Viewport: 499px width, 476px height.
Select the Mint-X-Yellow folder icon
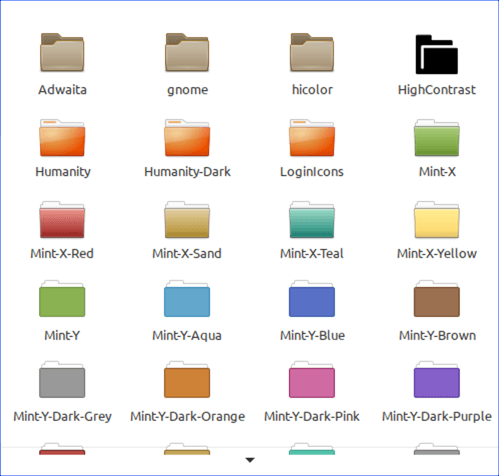click(x=437, y=219)
